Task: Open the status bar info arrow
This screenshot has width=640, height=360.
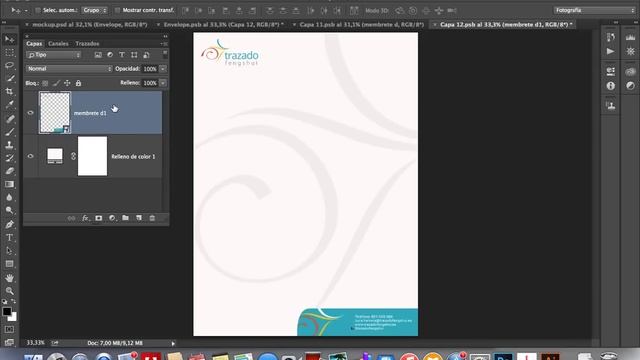Action: tap(173, 343)
